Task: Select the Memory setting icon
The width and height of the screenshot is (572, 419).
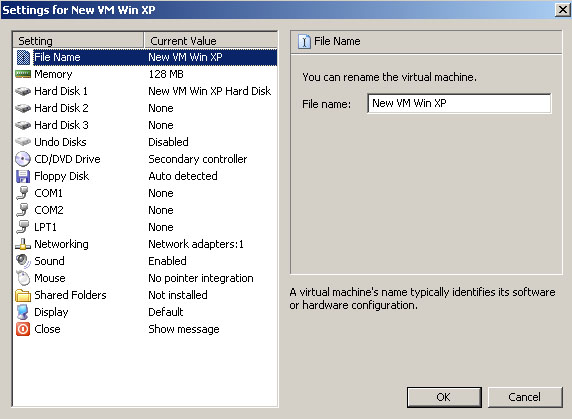Action: pyautogui.click(x=23, y=74)
